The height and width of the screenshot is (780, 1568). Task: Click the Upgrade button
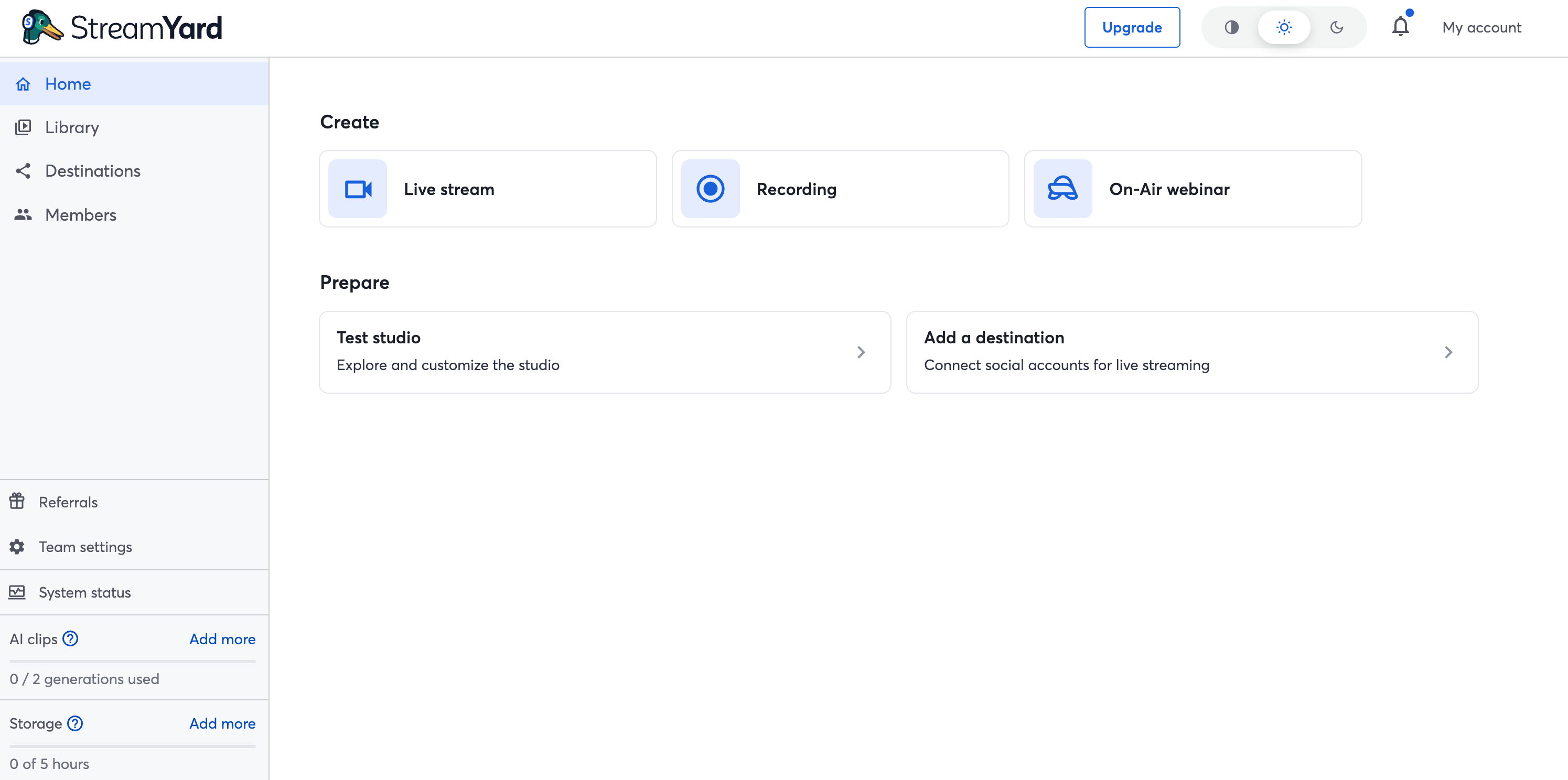(x=1132, y=27)
